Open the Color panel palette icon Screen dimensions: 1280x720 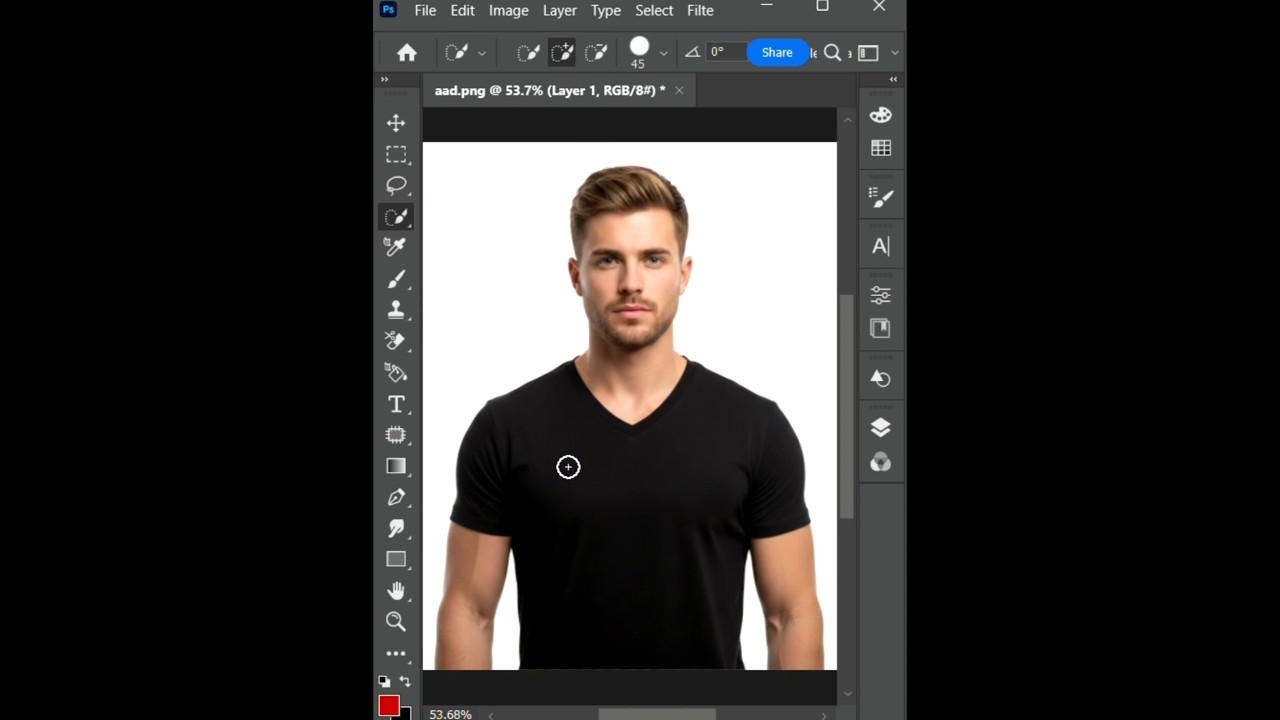click(881, 115)
